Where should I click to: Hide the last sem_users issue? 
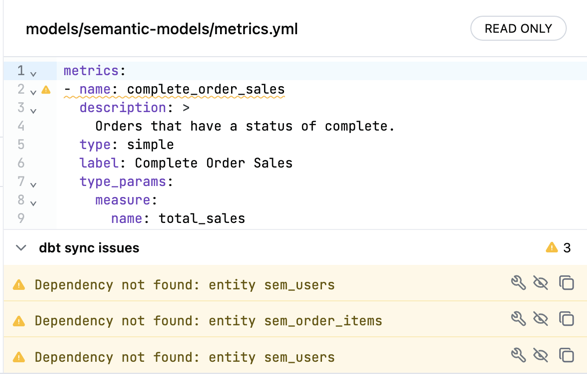pyautogui.click(x=541, y=355)
